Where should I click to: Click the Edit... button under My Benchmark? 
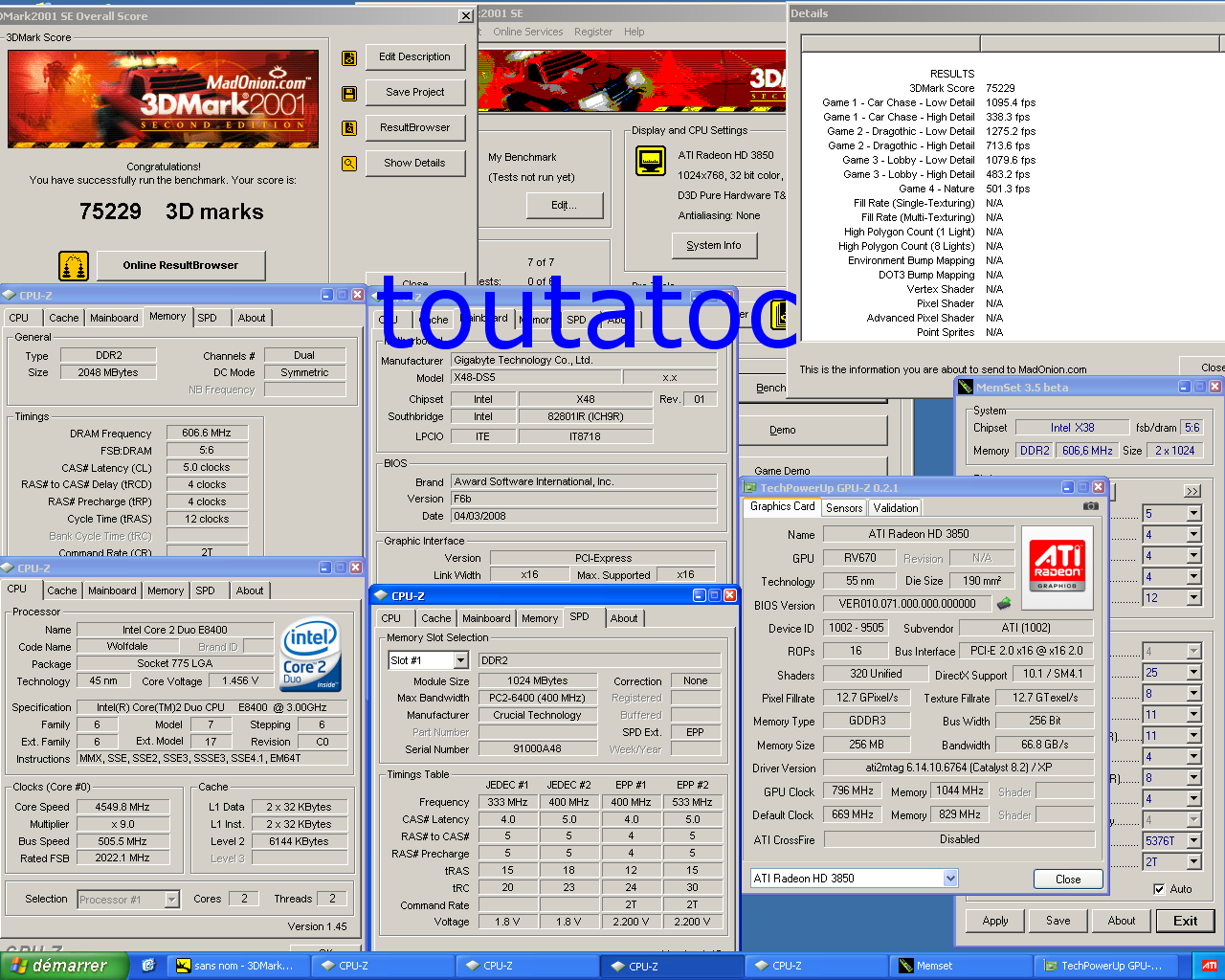[565, 205]
